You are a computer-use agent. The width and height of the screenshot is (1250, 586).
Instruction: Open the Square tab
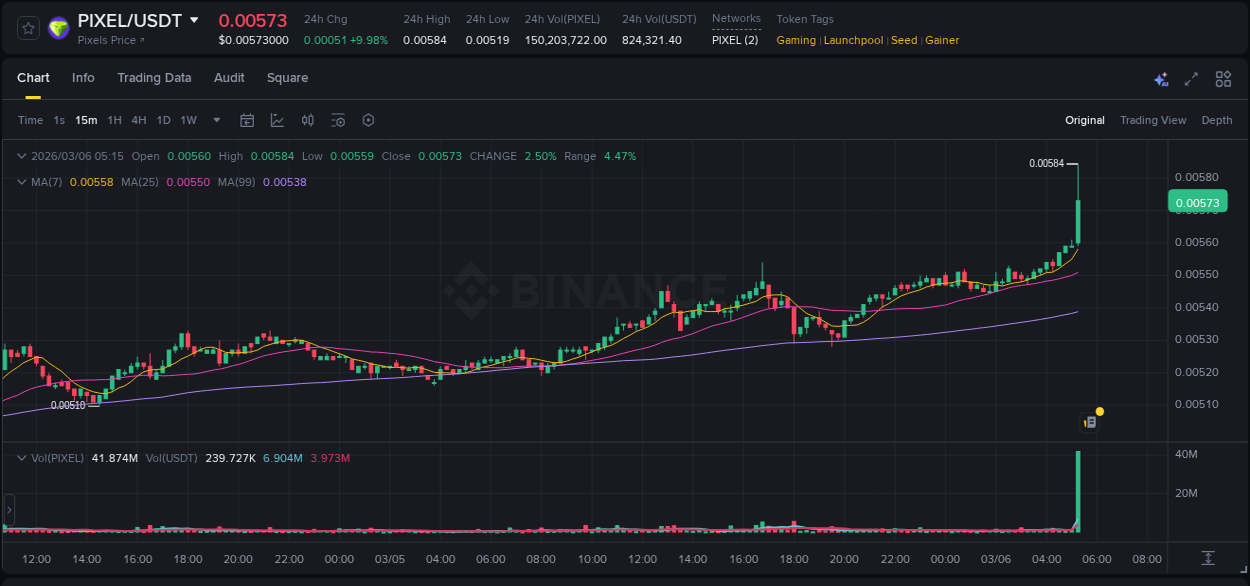coord(287,78)
